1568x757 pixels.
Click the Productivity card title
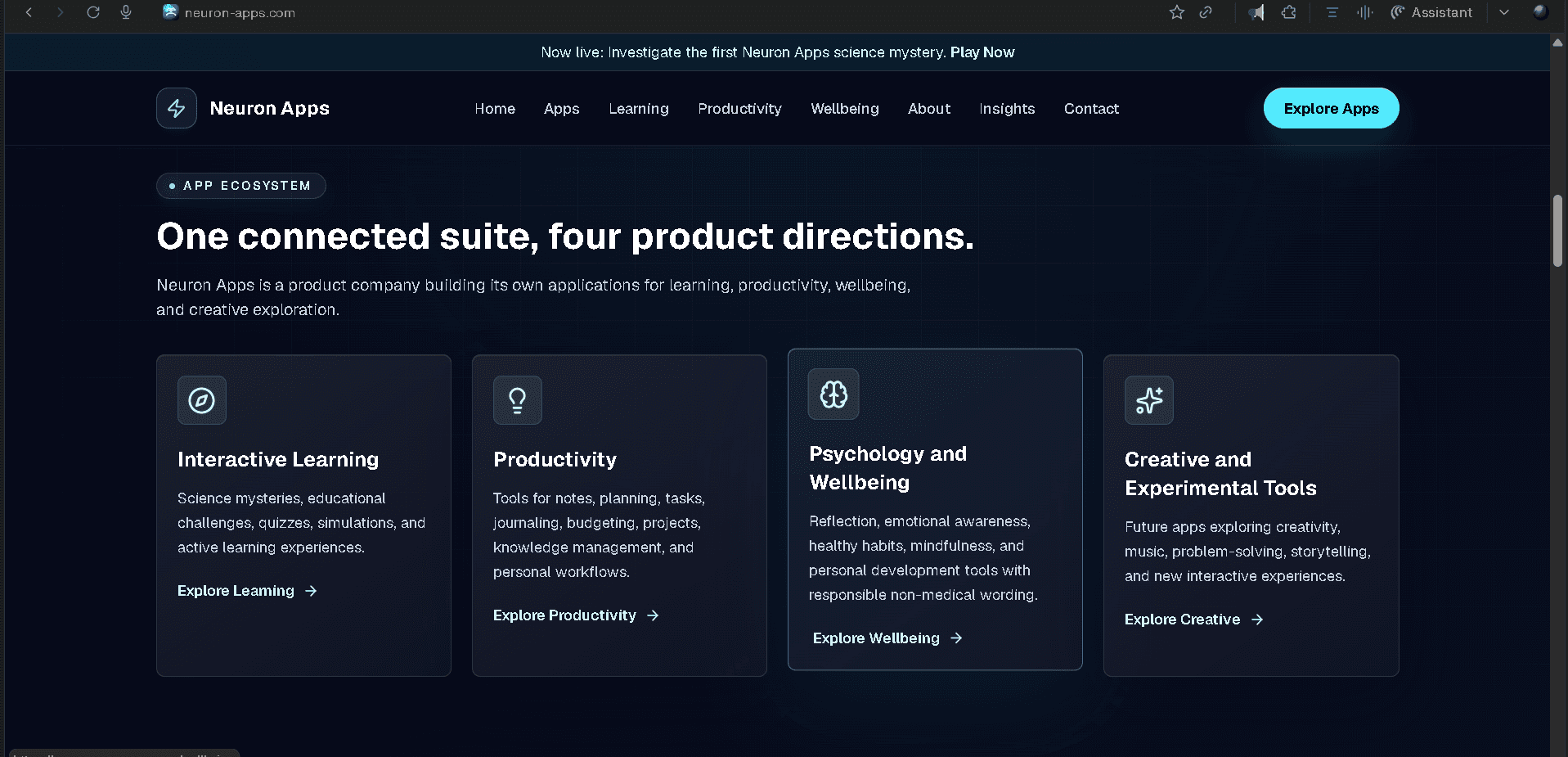[555, 459]
